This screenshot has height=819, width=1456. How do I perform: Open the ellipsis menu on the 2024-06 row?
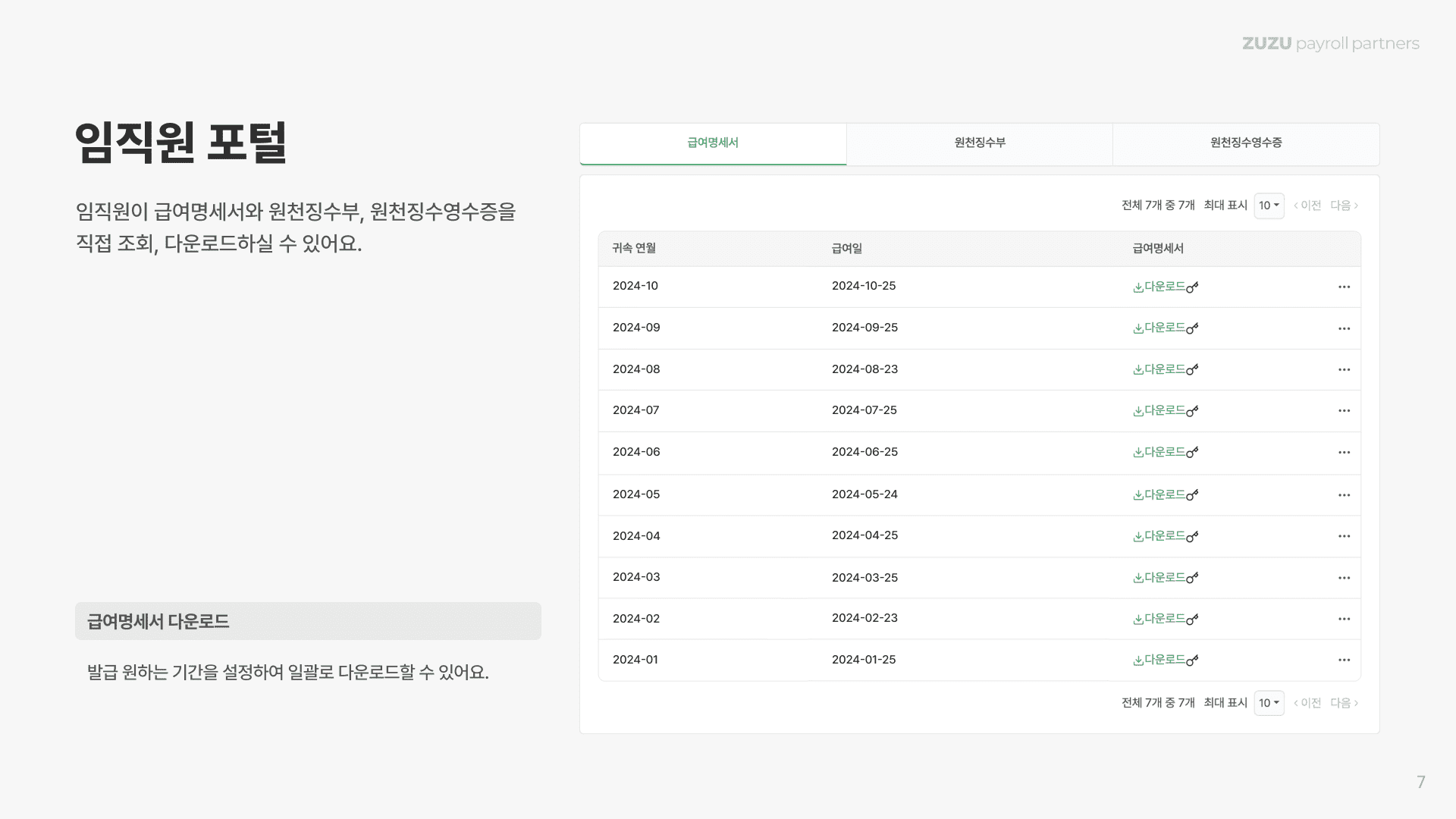coord(1344,453)
